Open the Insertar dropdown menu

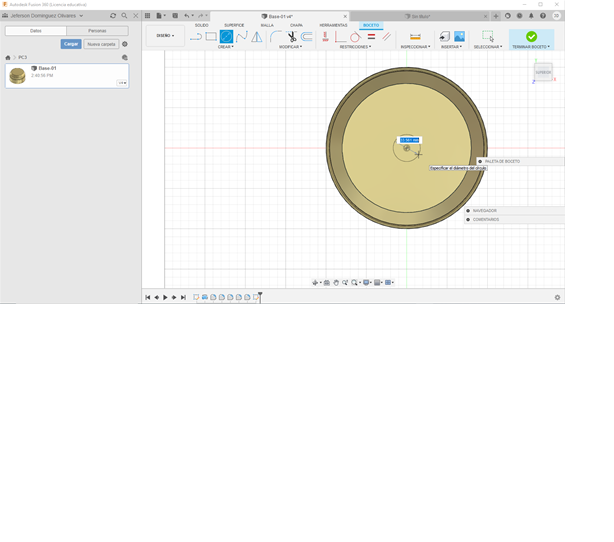451,47
